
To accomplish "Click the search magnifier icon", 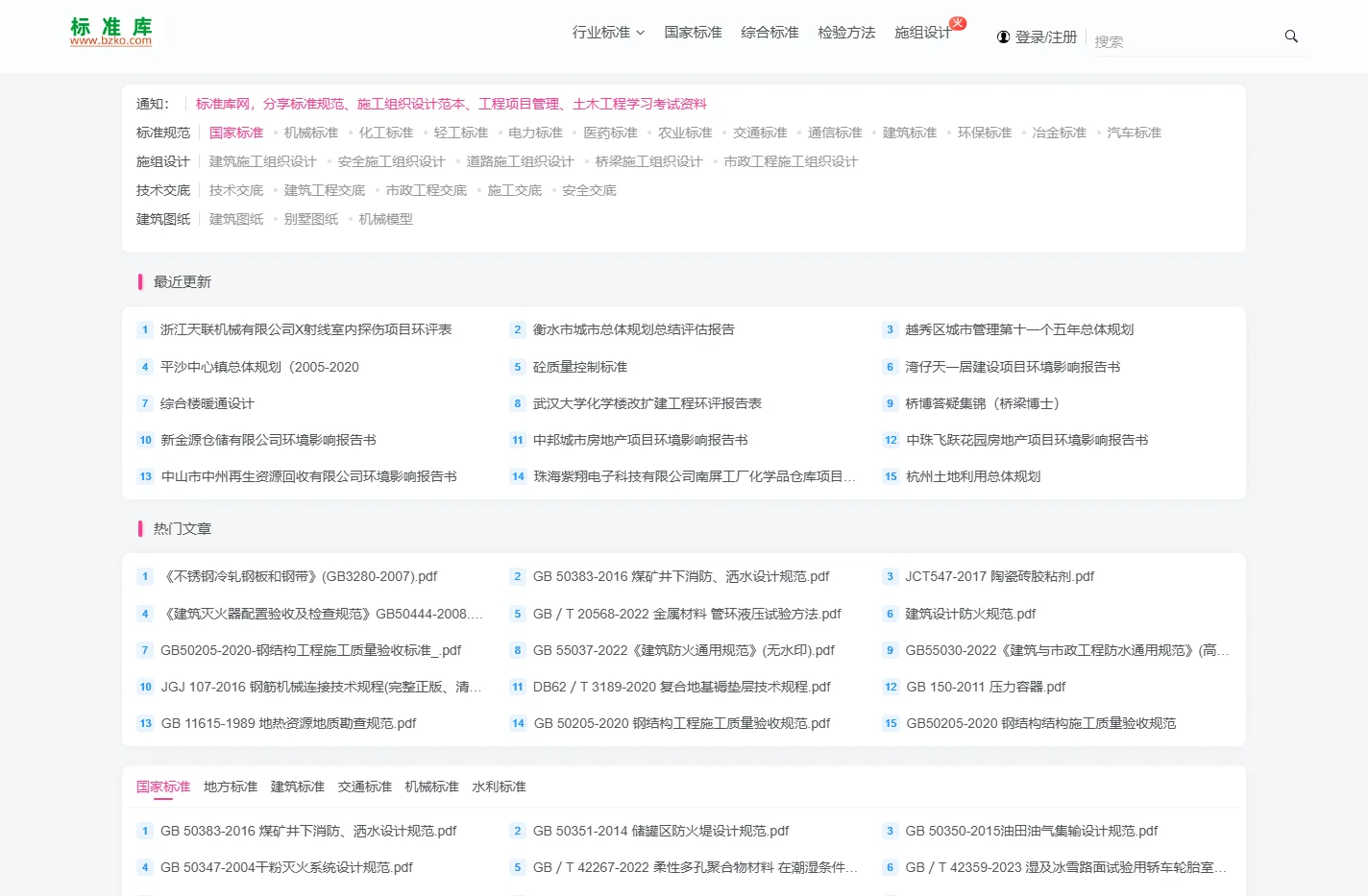I will click(x=1291, y=36).
